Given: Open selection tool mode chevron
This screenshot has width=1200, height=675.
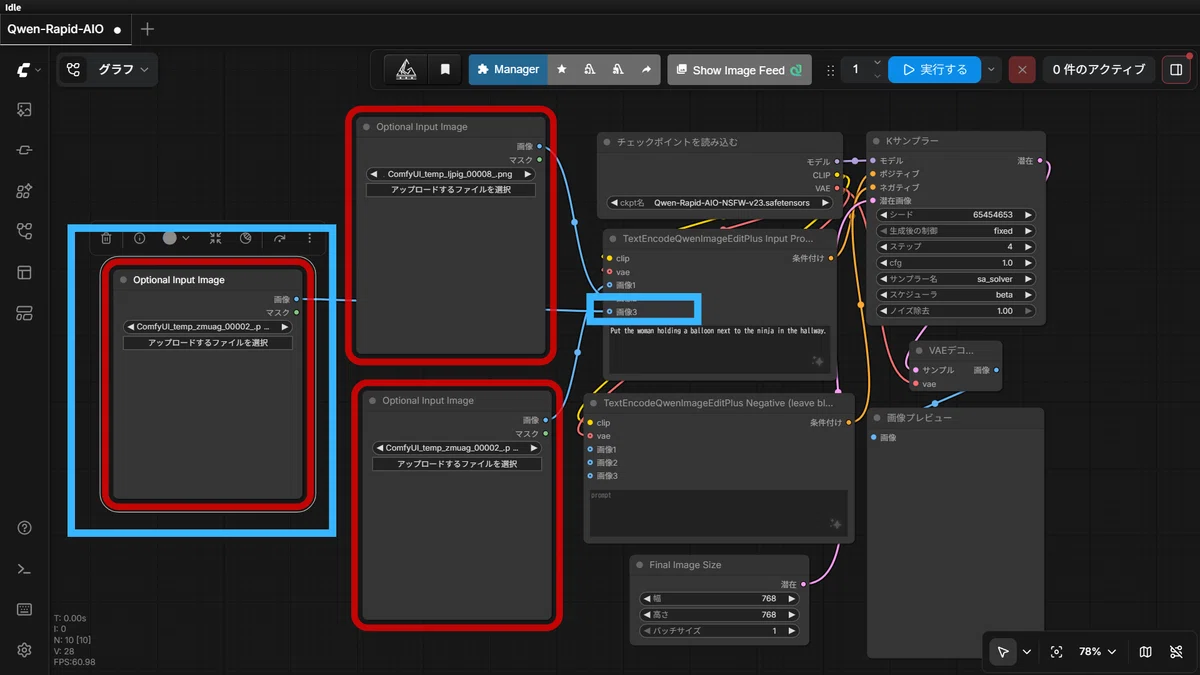Looking at the screenshot, I should coord(1027,652).
